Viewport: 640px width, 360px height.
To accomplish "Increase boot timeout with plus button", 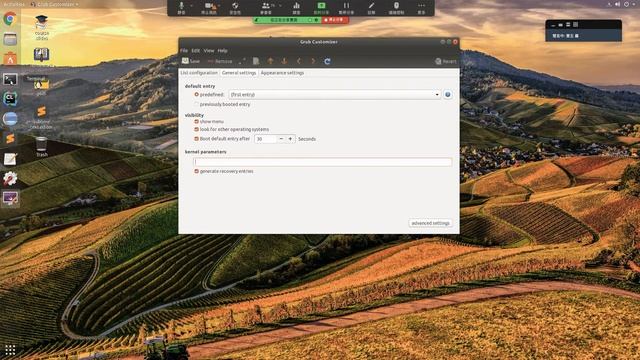I will click(x=290, y=139).
